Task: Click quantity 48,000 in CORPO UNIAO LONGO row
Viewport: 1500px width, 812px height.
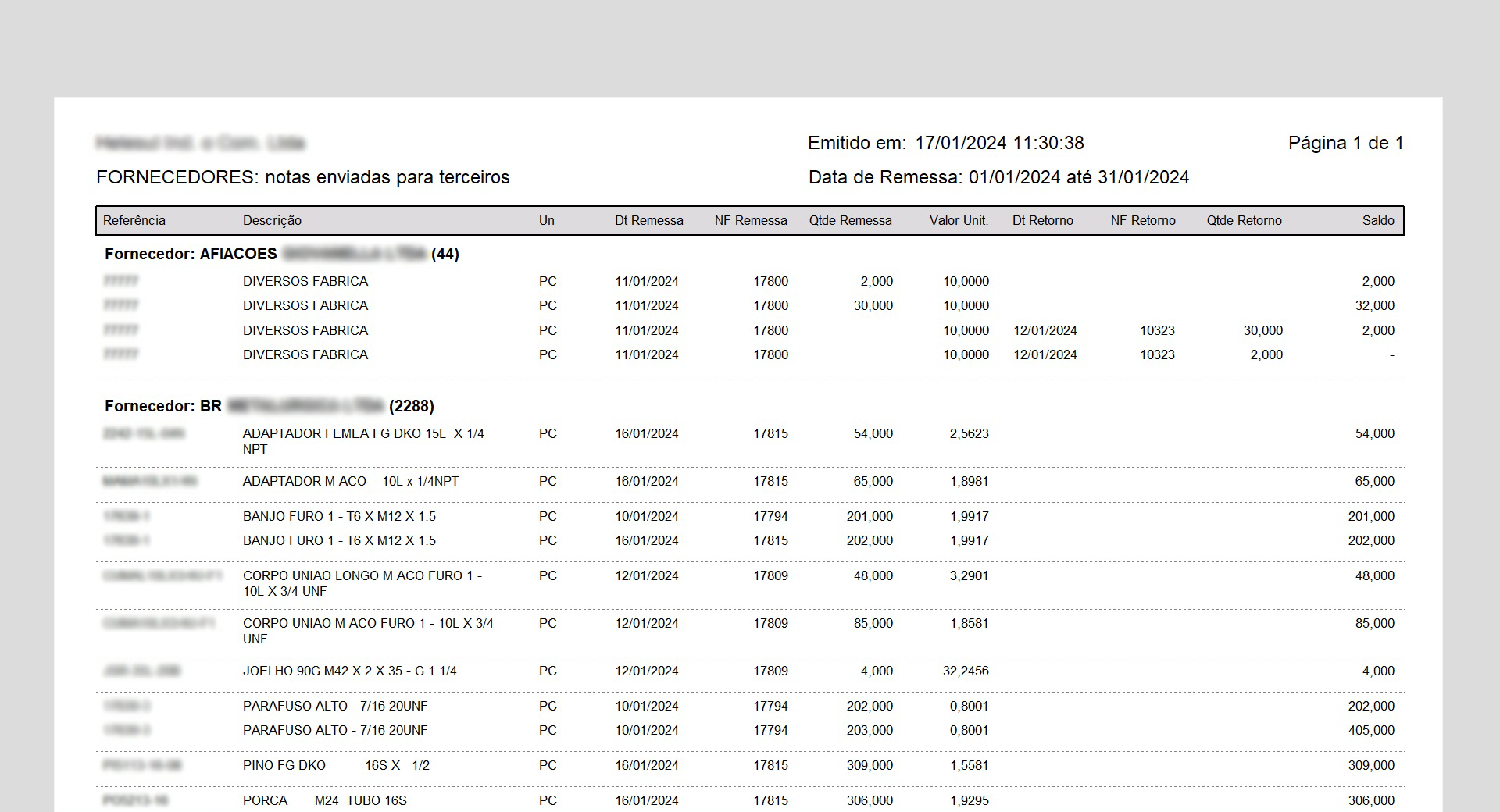Action: point(873,575)
